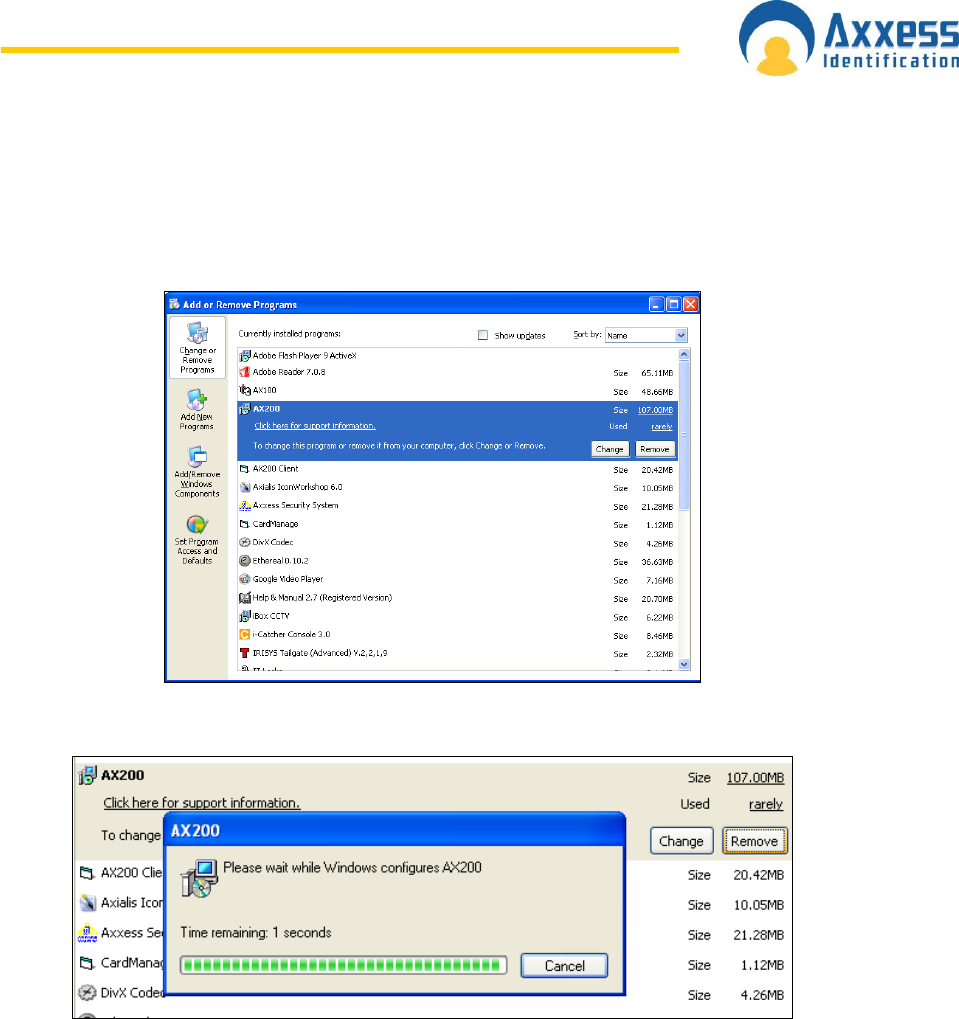Click 20.42MB value in lower screenshot

pyautogui.click(x=758, y=875)
